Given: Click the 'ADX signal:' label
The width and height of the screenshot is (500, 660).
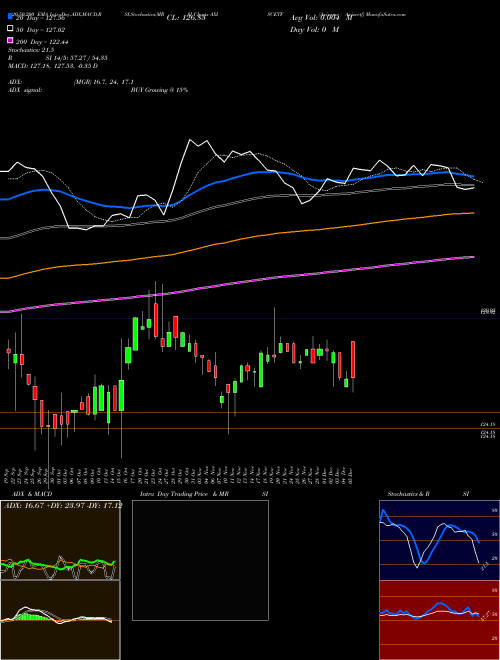Looking at the screenshot, I should [25, 90].
